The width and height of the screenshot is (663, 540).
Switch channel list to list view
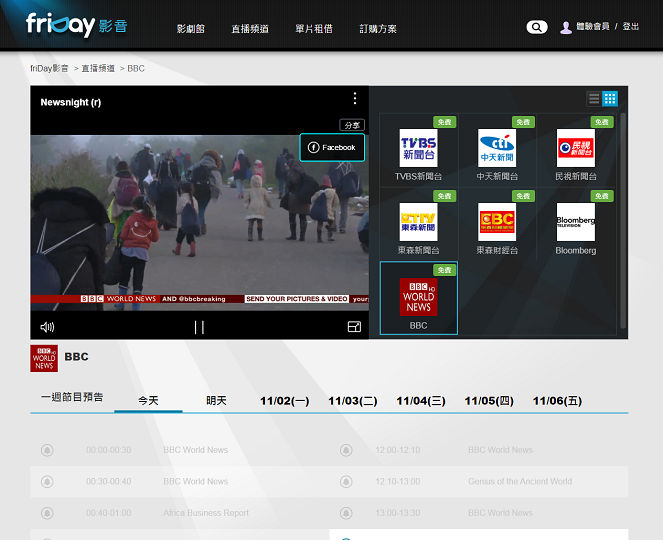594,99
